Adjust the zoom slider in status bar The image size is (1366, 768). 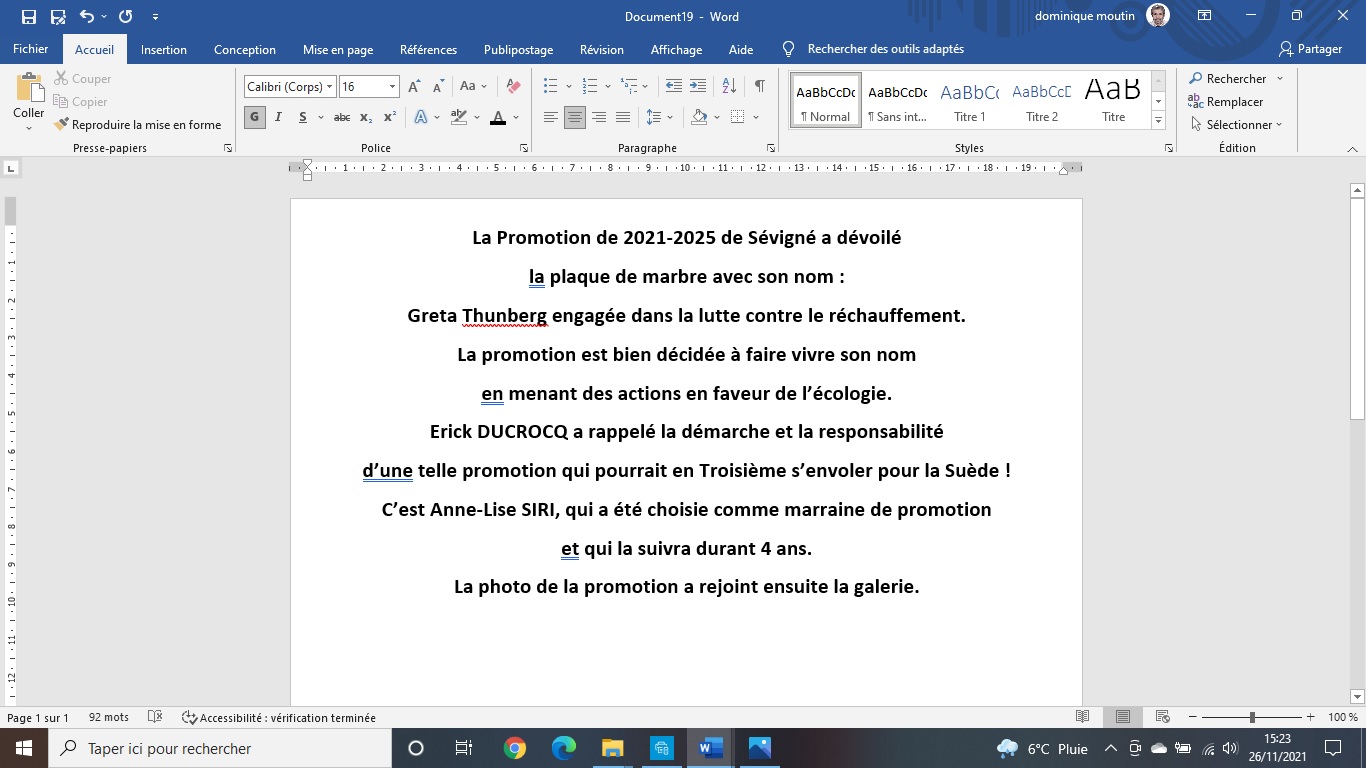tap(1252, 717)
